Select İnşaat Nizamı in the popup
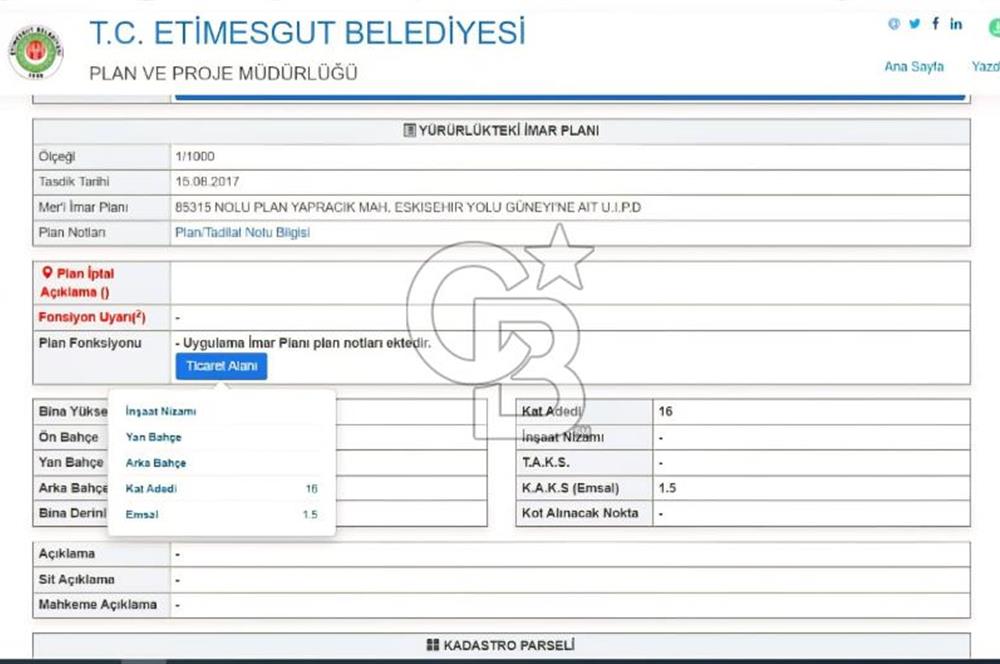The height and width of the screenshot is (664, 1000). coord(161,411)
